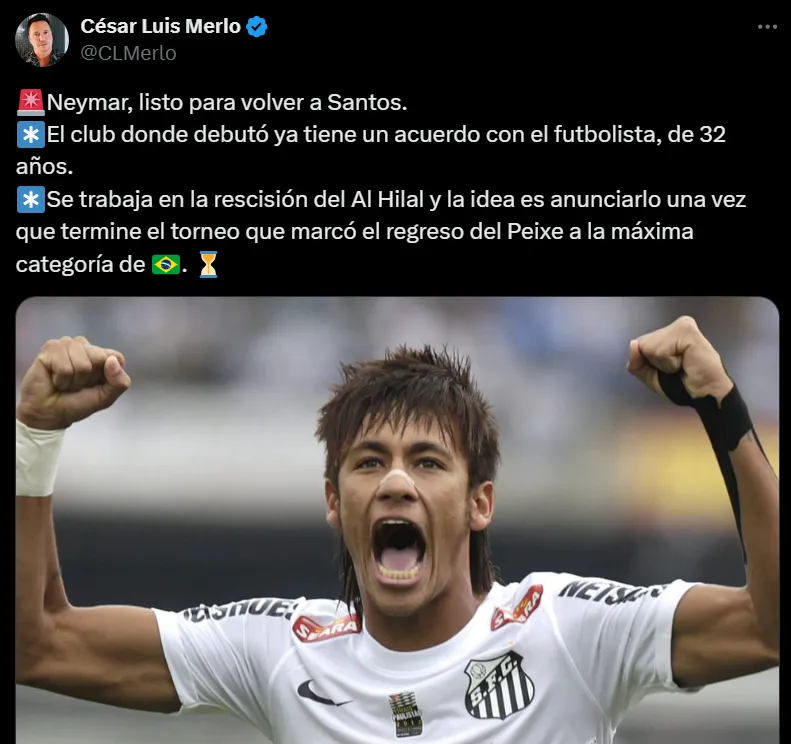Click the asterisk emoji before "Se trabaja"
This screenshot has width=791, height=744.
pos(31,199)
